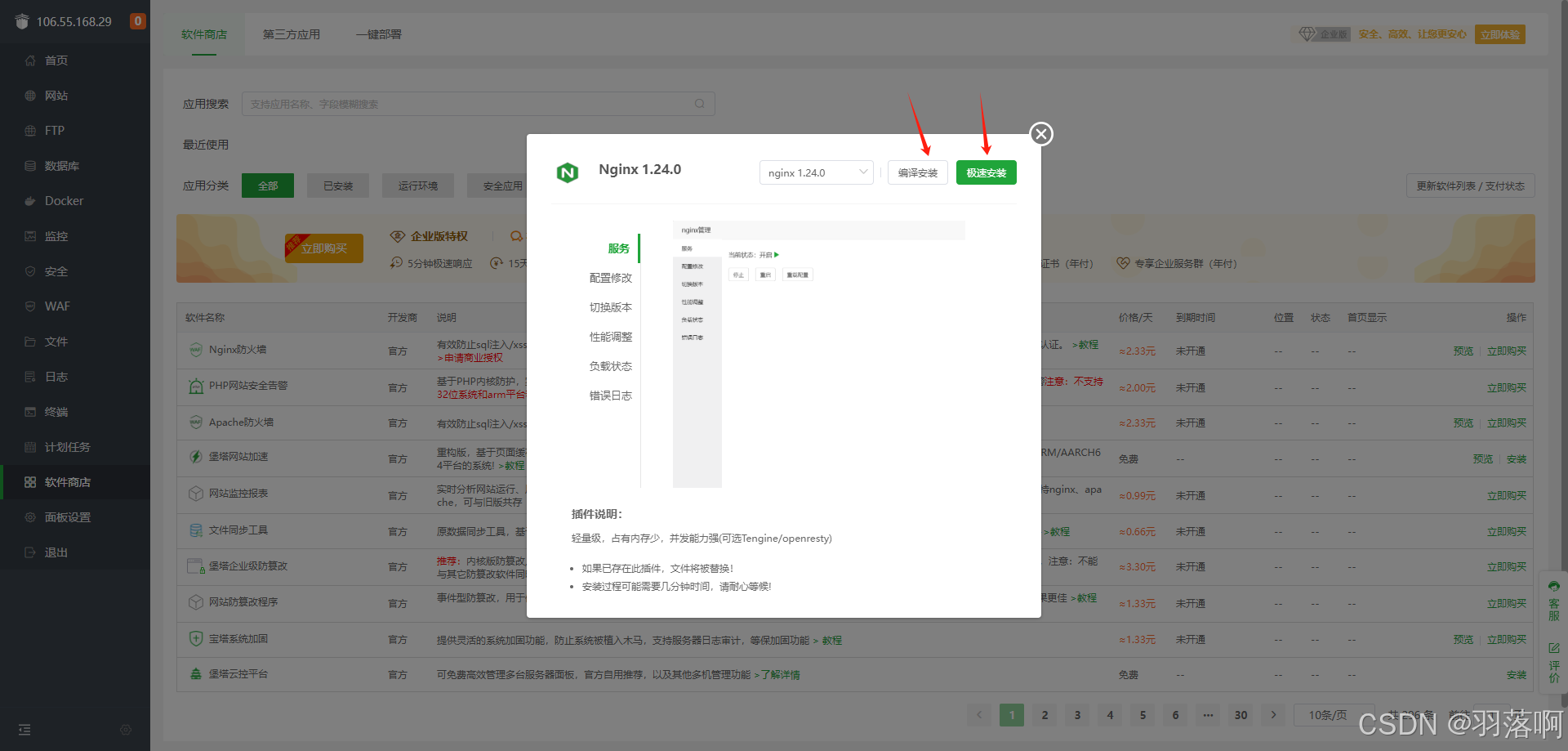Click the search magnifier icon
Screen dimensions: 1568x751
pos(700,104)
